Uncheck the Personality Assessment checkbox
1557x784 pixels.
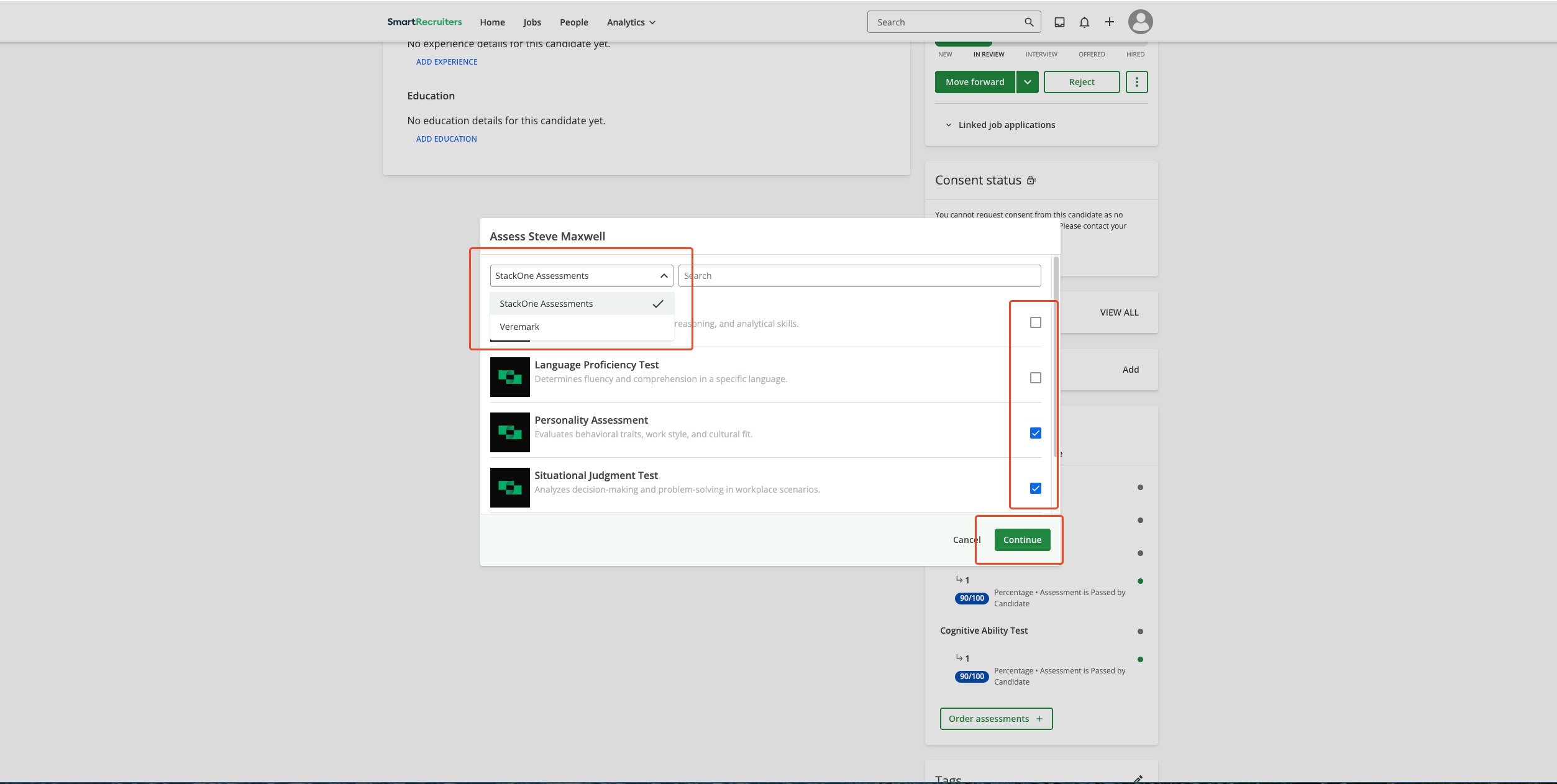pos(1035,433)
